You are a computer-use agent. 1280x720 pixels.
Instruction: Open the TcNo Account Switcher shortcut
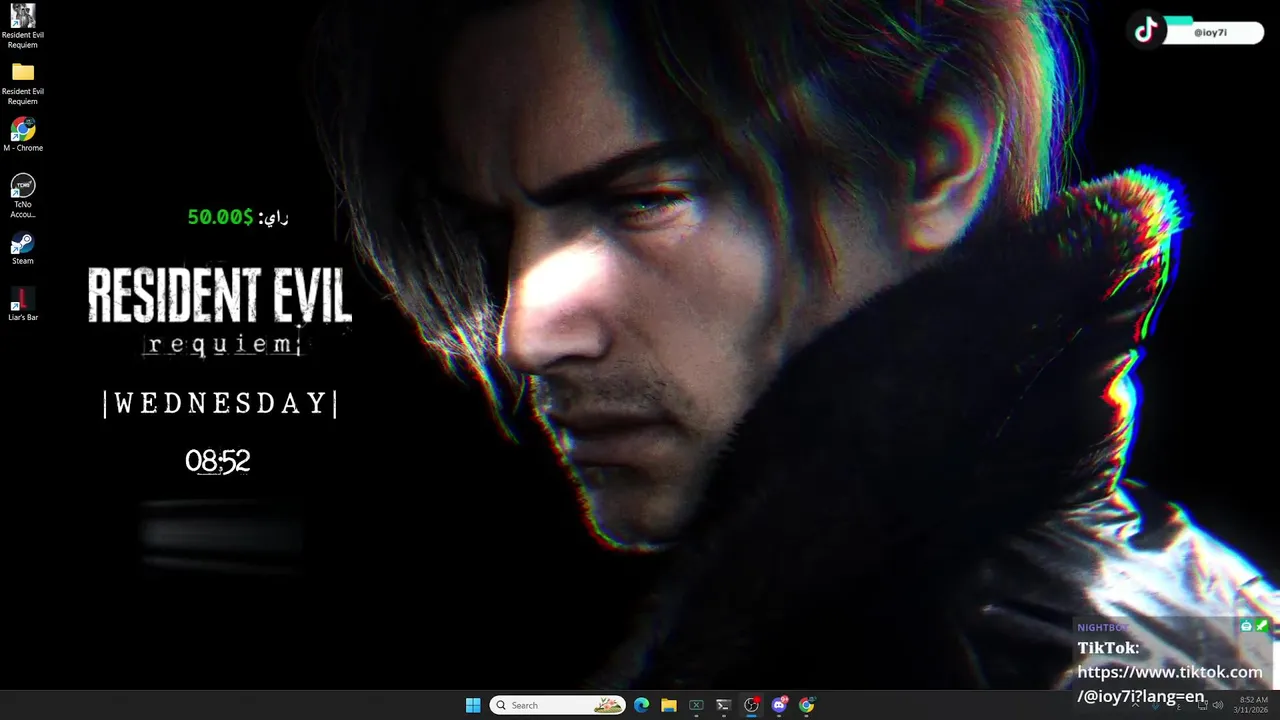tap(23, 196)
